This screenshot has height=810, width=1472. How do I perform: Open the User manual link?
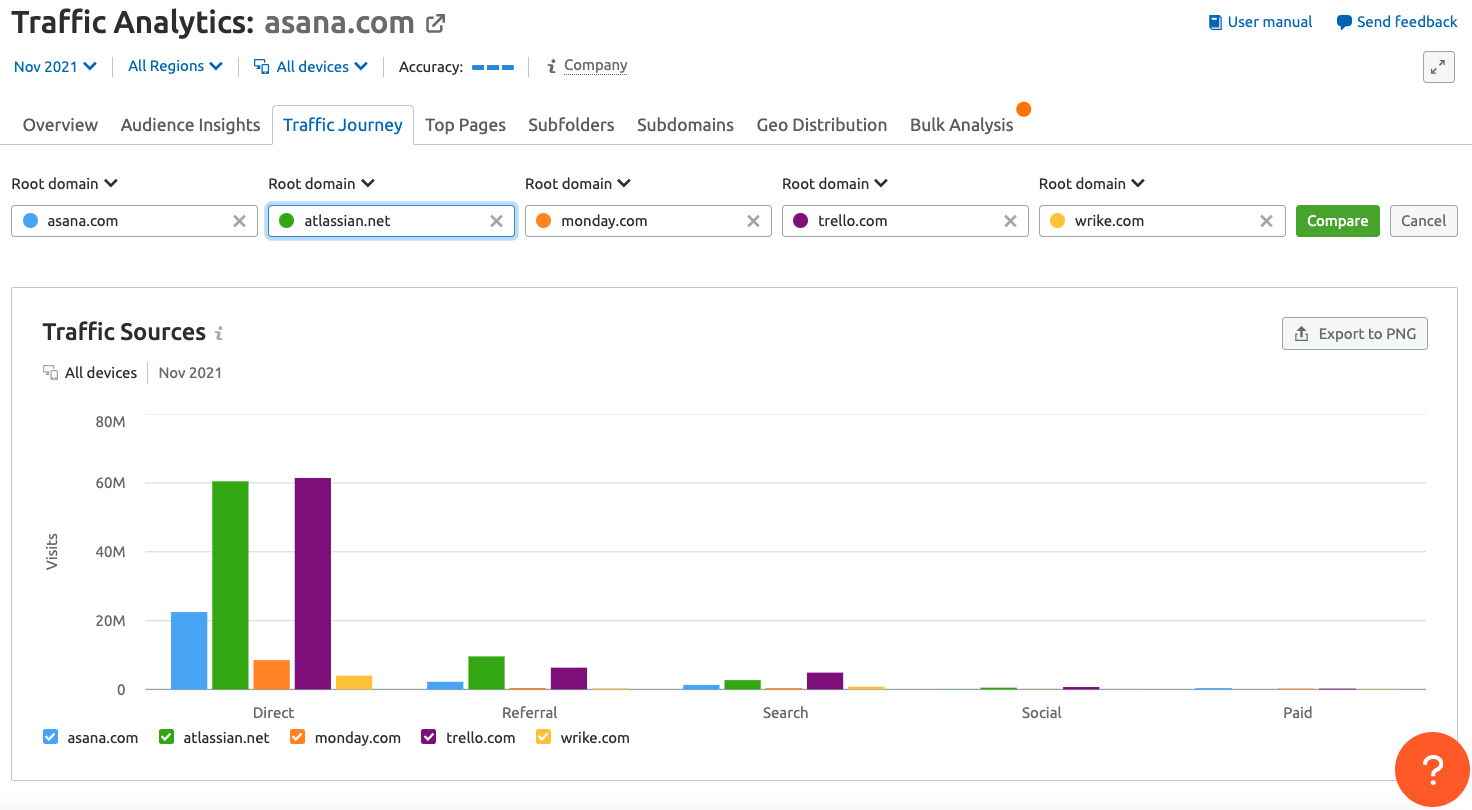click(1260, 22)
